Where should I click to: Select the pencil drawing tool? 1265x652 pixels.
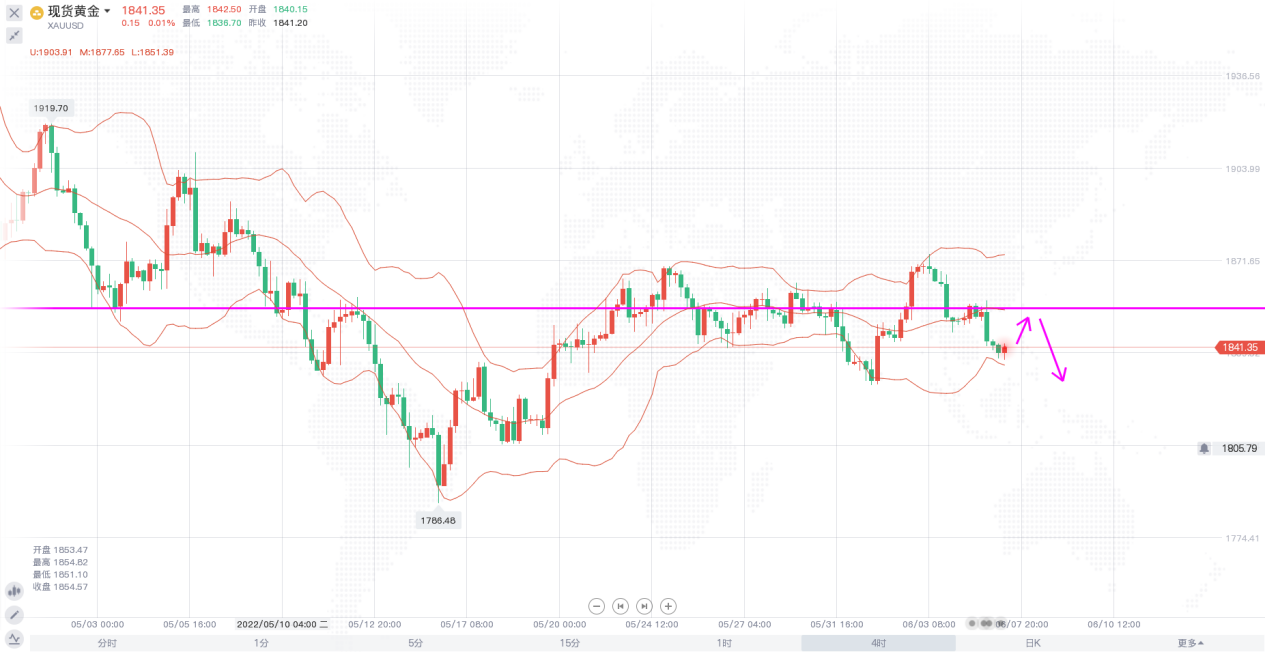coord(14,615)
